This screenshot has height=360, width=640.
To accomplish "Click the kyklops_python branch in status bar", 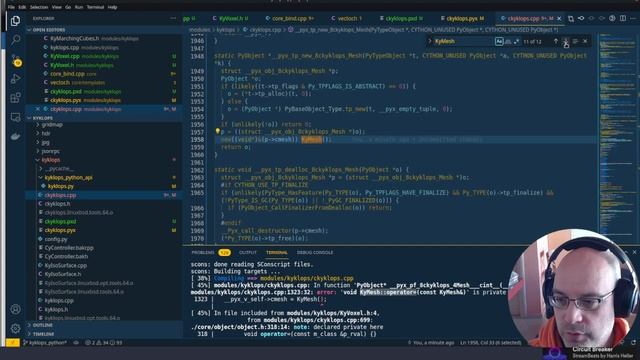I will (45, 343).
